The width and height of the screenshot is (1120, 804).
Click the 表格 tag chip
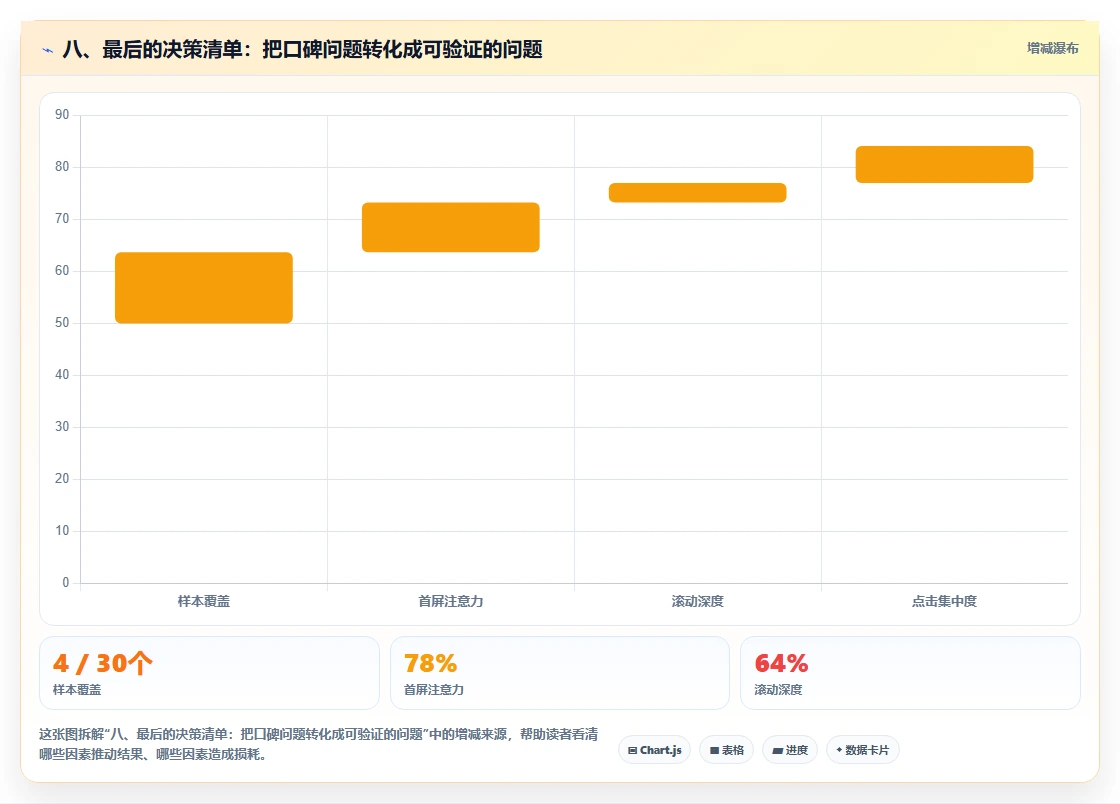pos(726,750)
